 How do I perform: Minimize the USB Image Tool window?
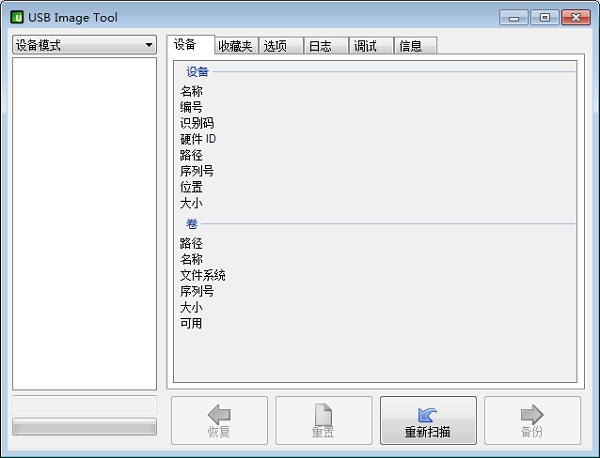[514, 18]
